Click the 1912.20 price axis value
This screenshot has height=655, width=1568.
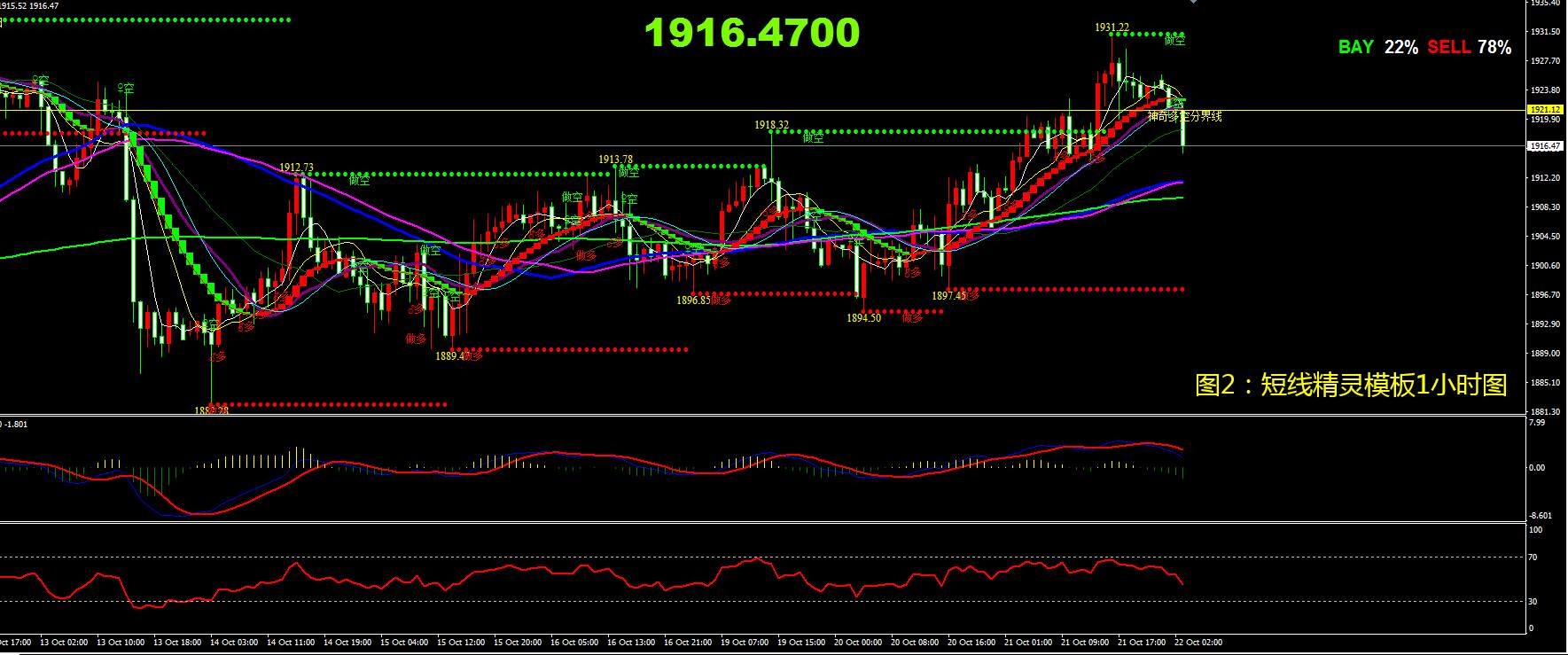1545,178
